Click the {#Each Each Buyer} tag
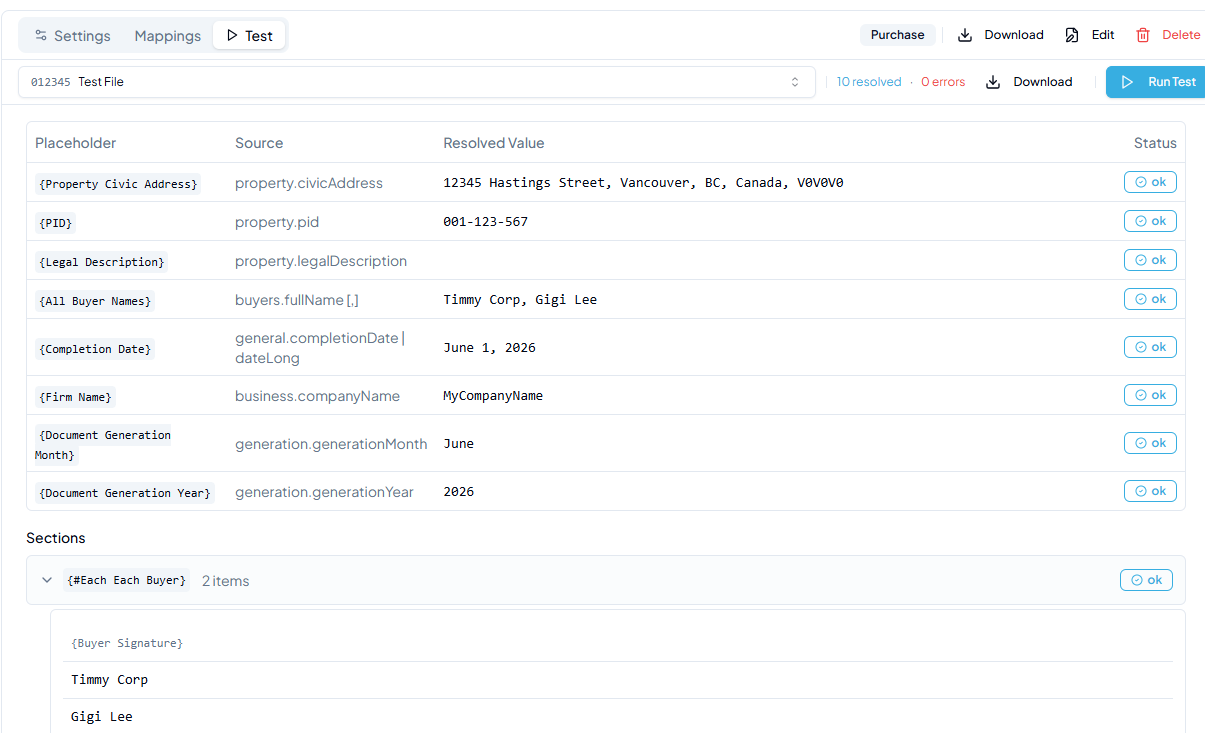Viewport: 1205px width, 733px height. pos(126,580)
